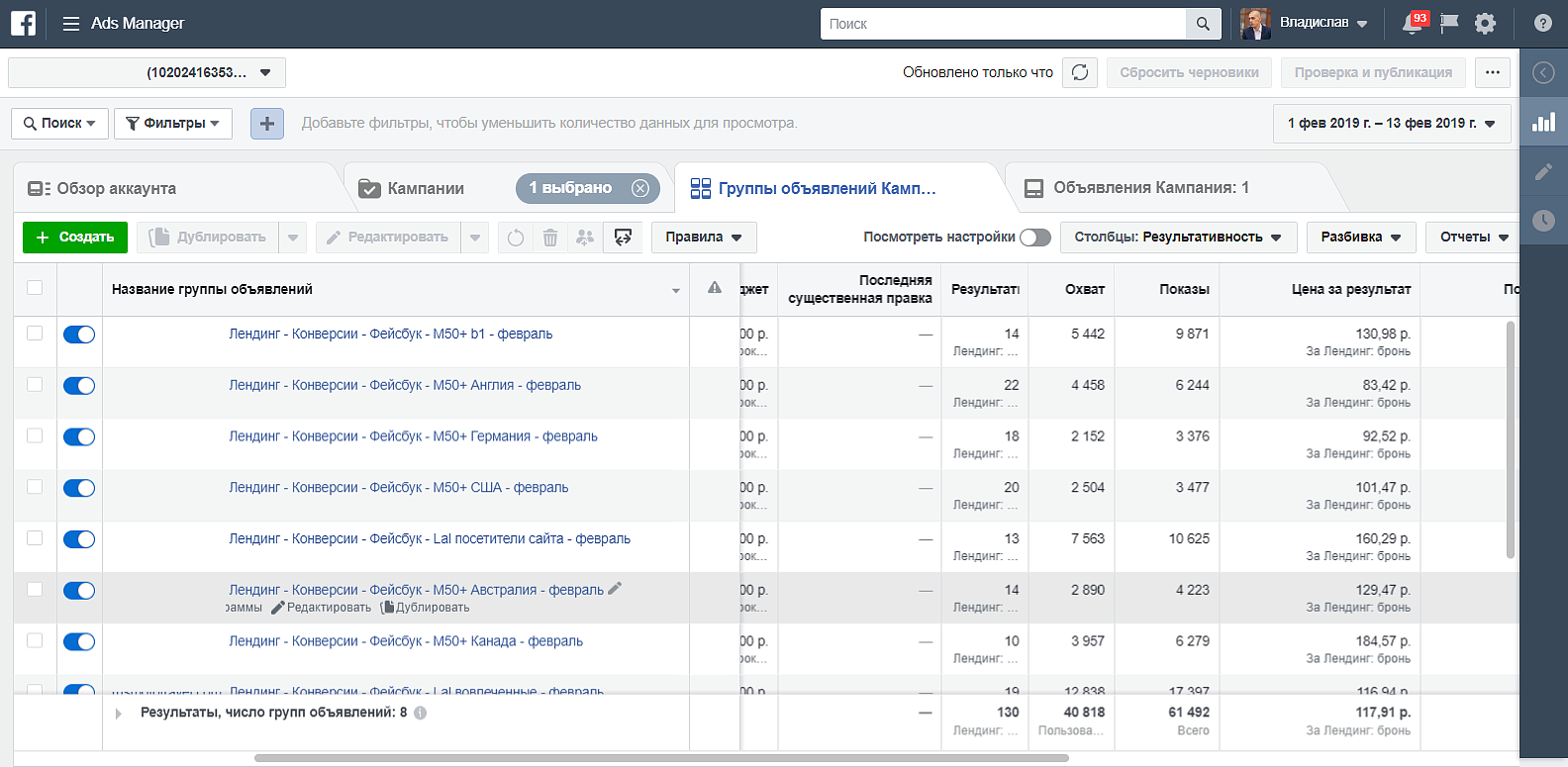Click Дублировать under Австралия row
This screenshot has width=1568, height=767.
point(426,608)
